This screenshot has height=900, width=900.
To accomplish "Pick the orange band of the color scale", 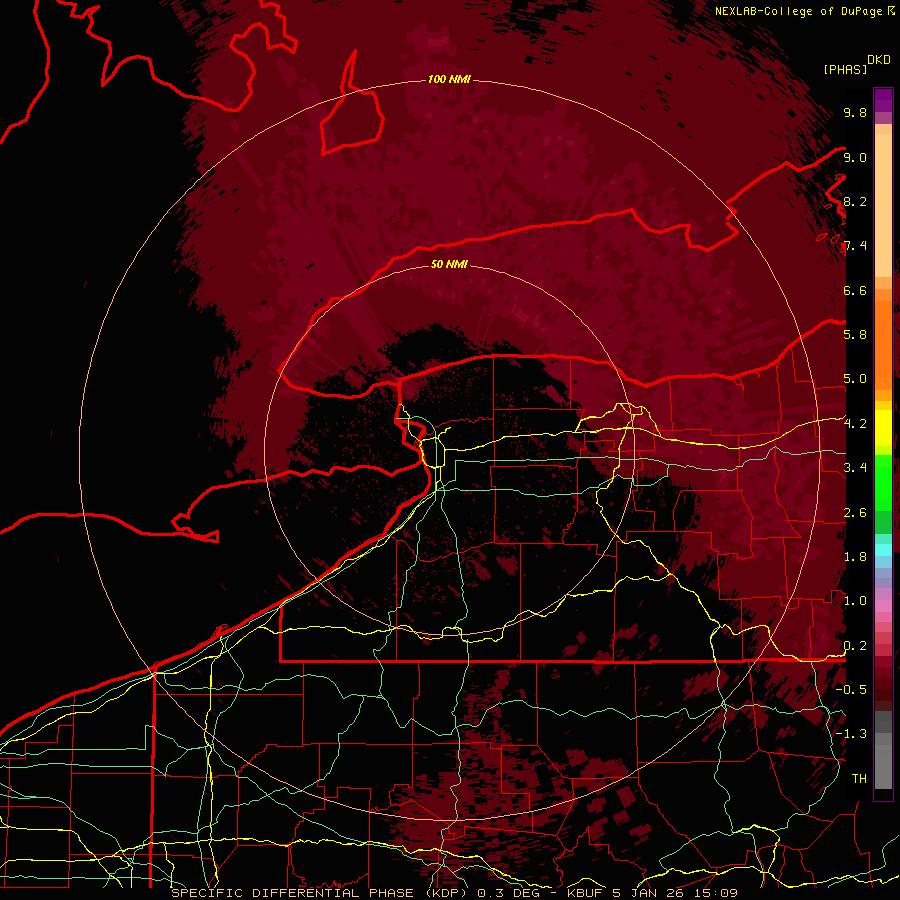I will pyautogui.click(x=883, y=345).
